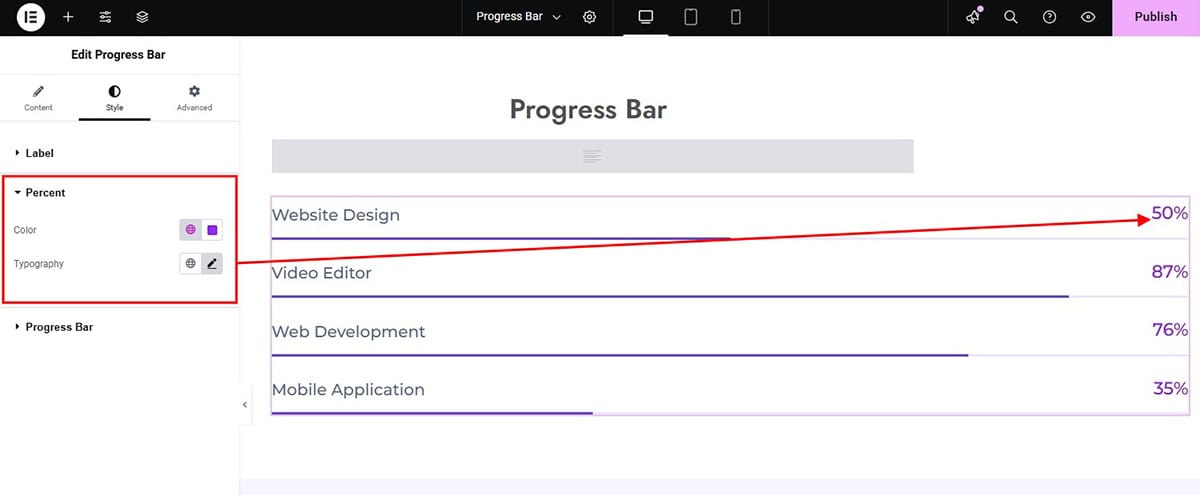Open the purple Percent color swatch

[x=212, y=230]
